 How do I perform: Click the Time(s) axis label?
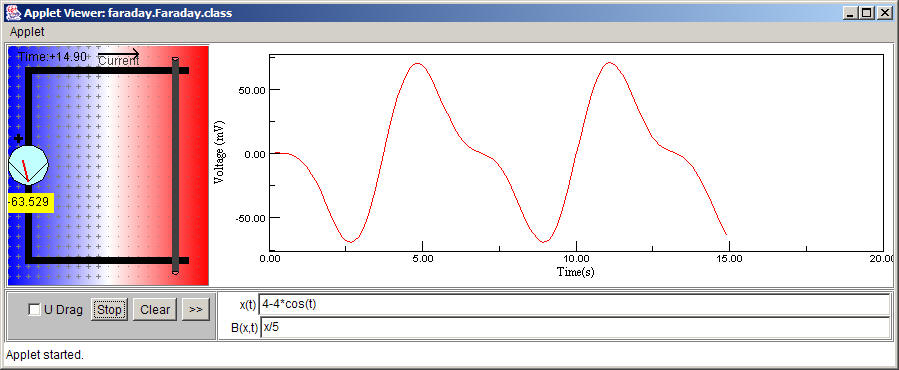(576, 271)
